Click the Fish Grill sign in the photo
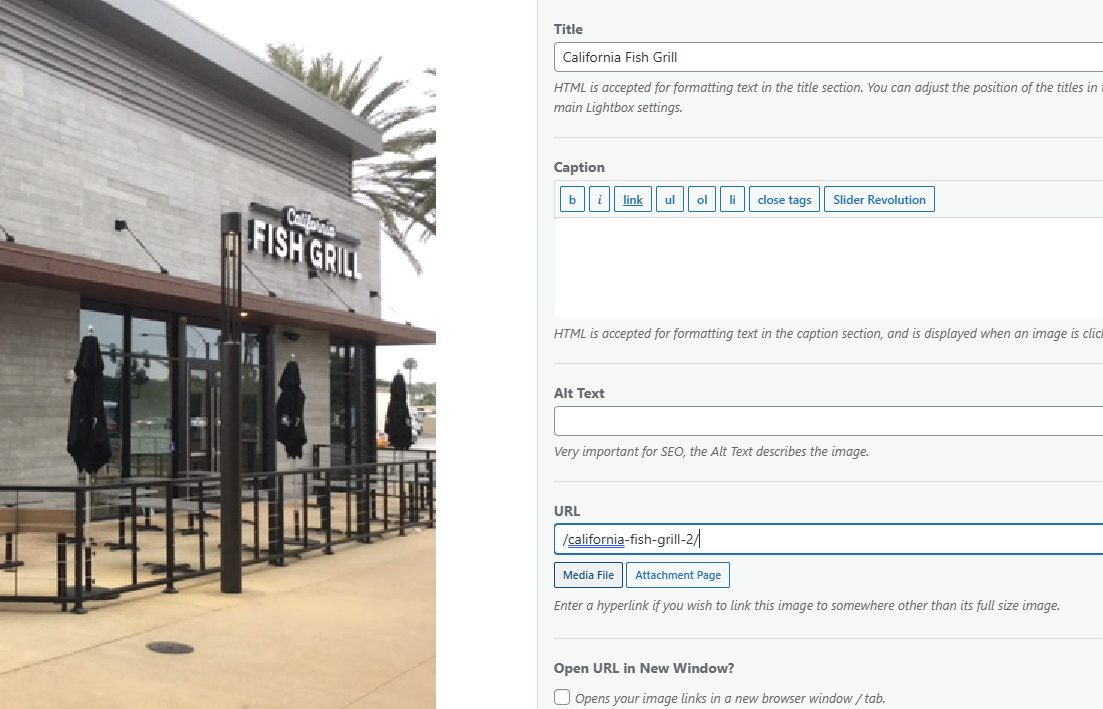This screenshot has width=1103, height=709. [x=307, y=243]
